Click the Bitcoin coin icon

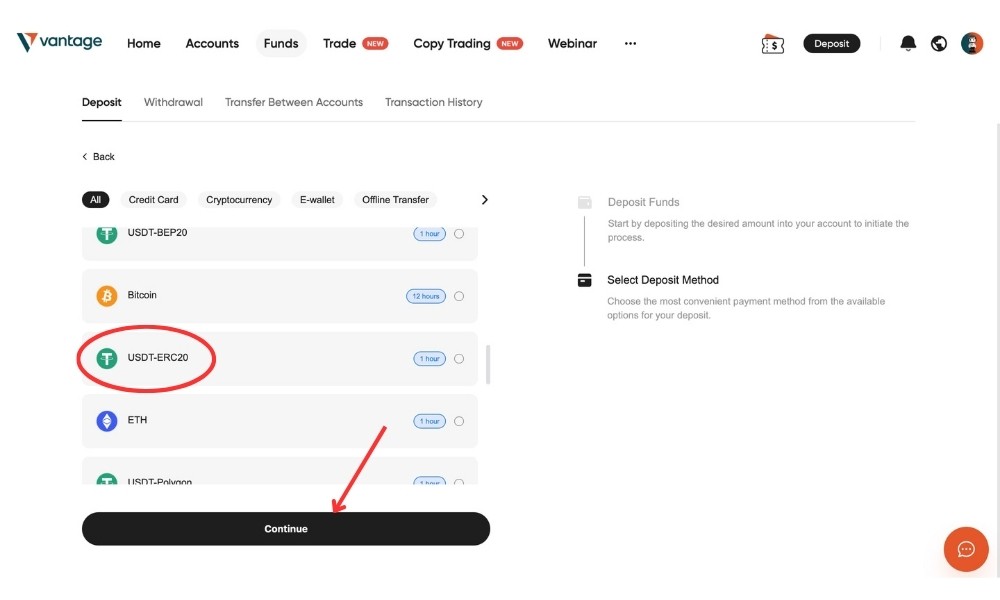pos(107,296)
